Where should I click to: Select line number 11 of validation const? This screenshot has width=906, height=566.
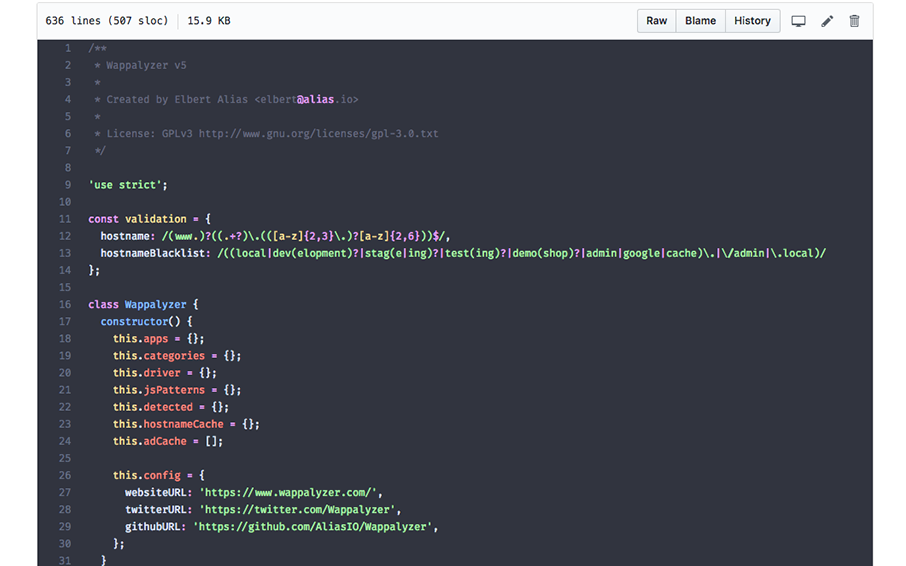pos(65,219)
